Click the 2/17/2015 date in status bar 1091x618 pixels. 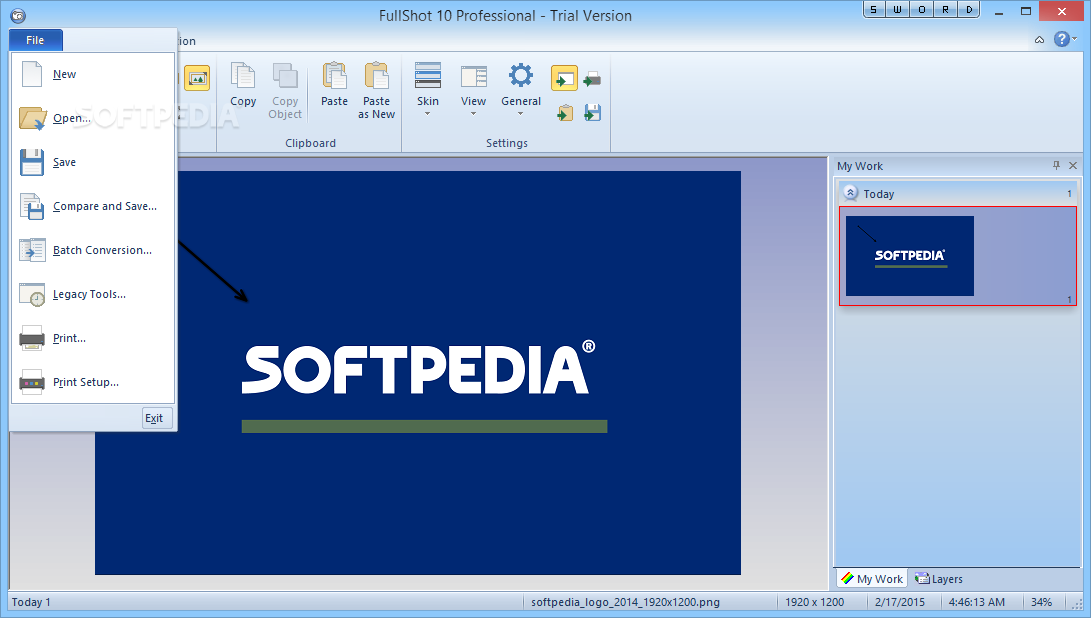click(x=900, y=602)
